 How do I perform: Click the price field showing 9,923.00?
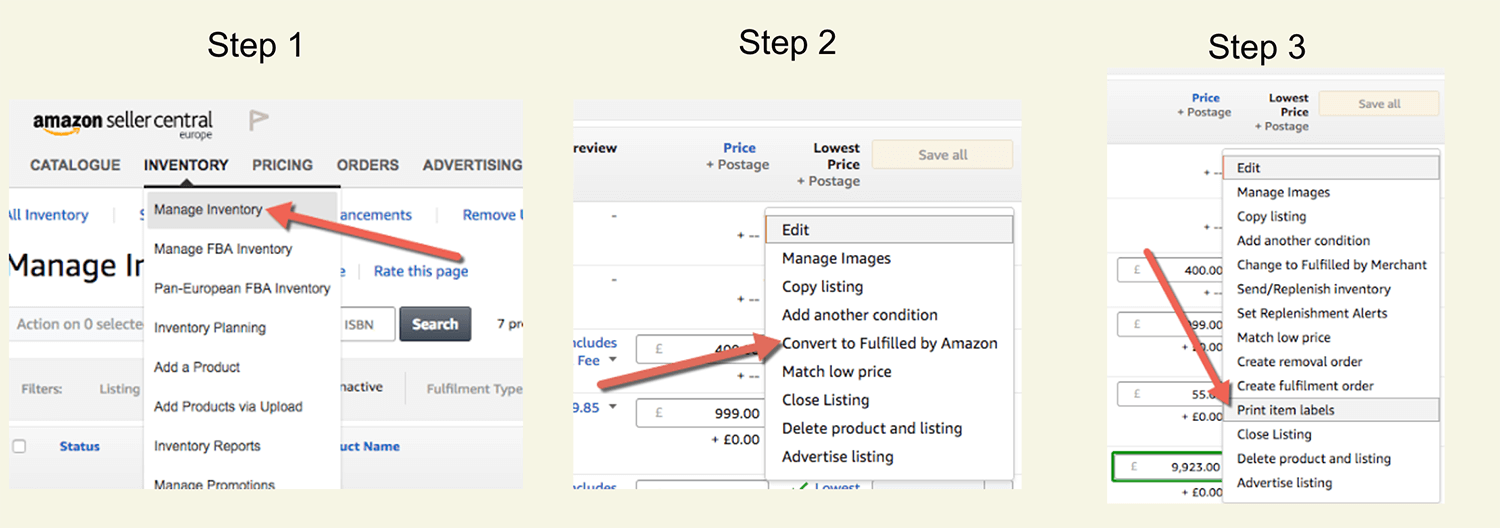pyautogui.click(x=1168, y=466)
